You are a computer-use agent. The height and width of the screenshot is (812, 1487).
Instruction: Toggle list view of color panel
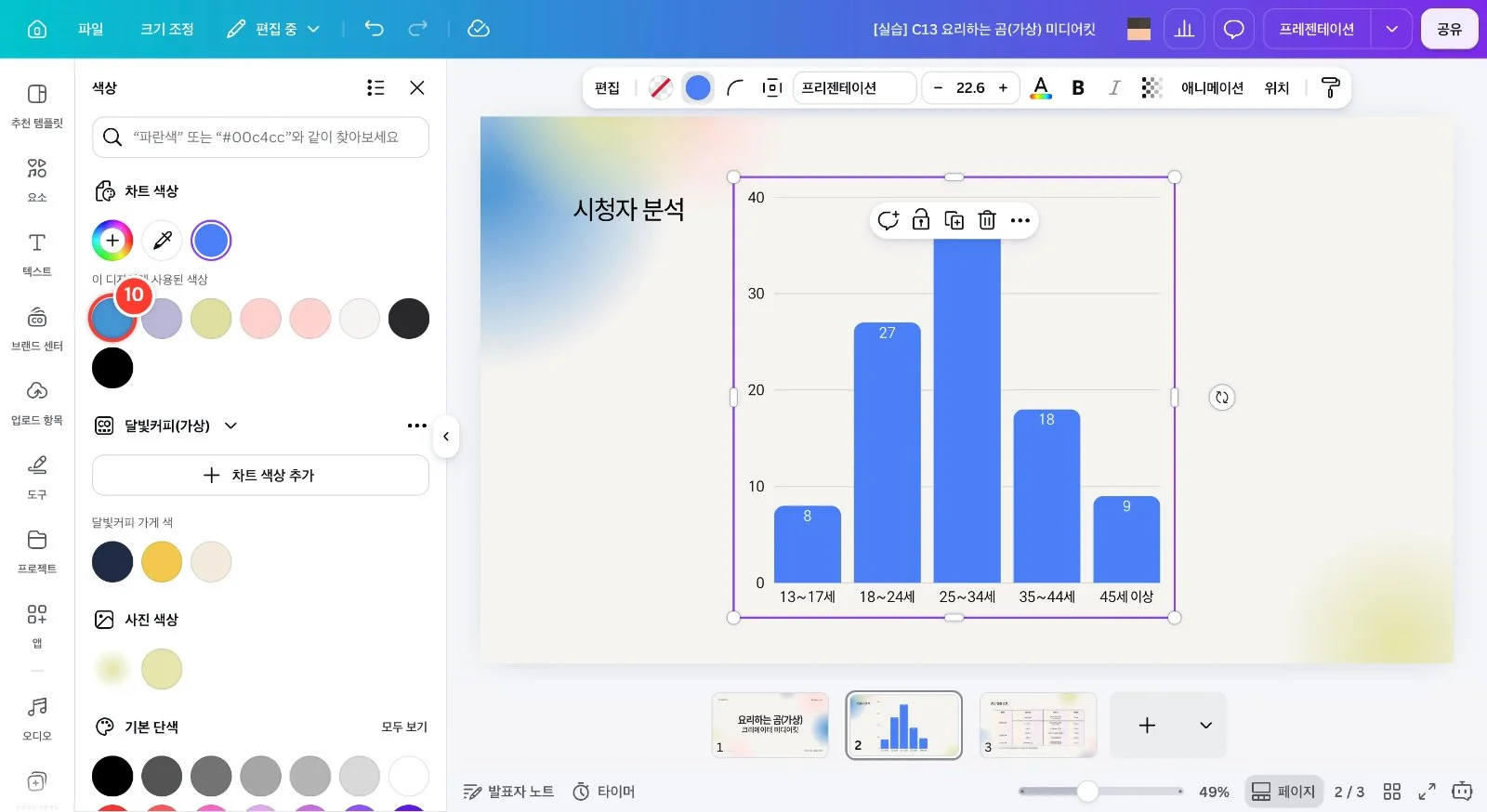[x=375, y=87]
